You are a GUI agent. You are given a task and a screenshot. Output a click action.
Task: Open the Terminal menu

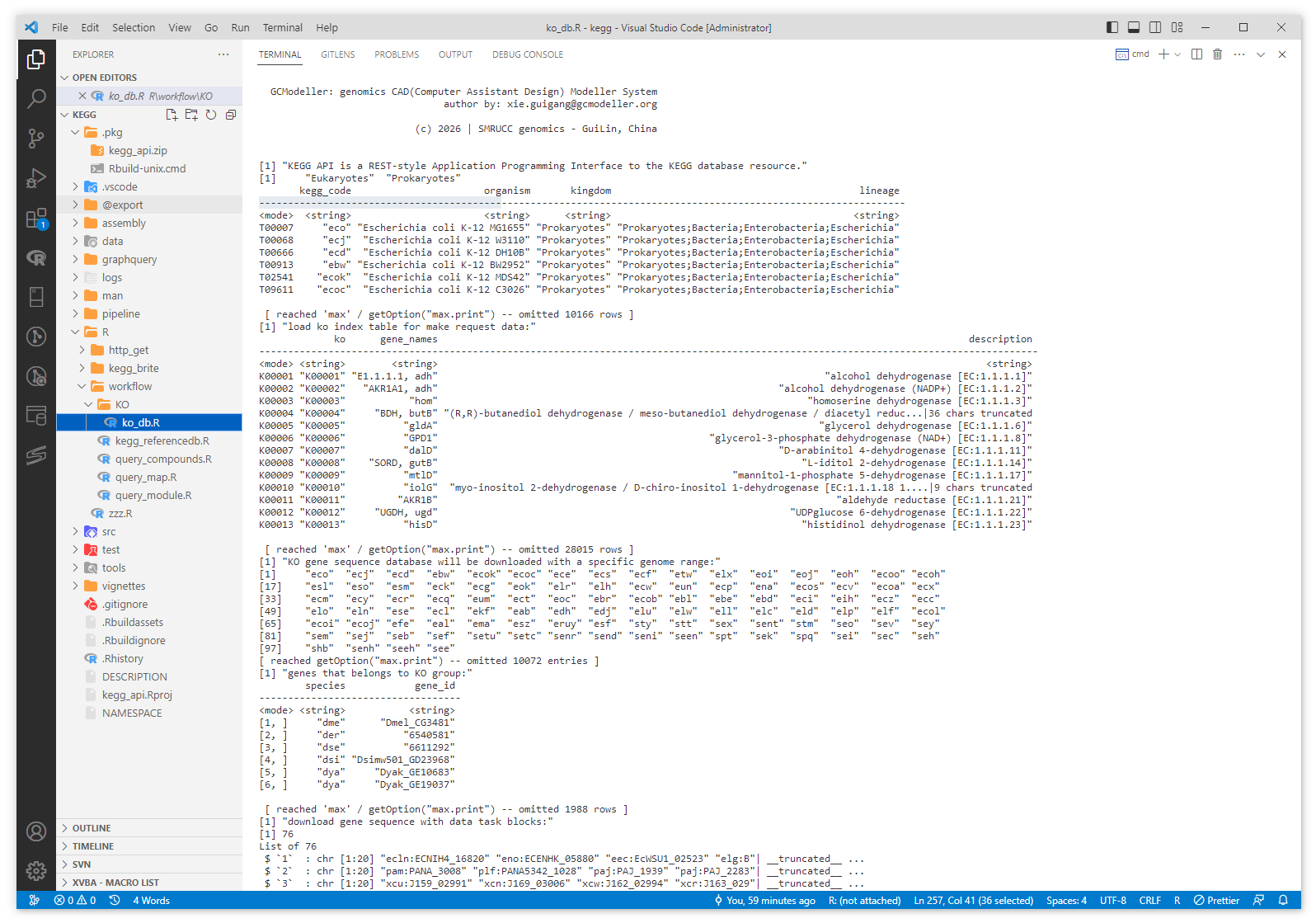[282, 27]
